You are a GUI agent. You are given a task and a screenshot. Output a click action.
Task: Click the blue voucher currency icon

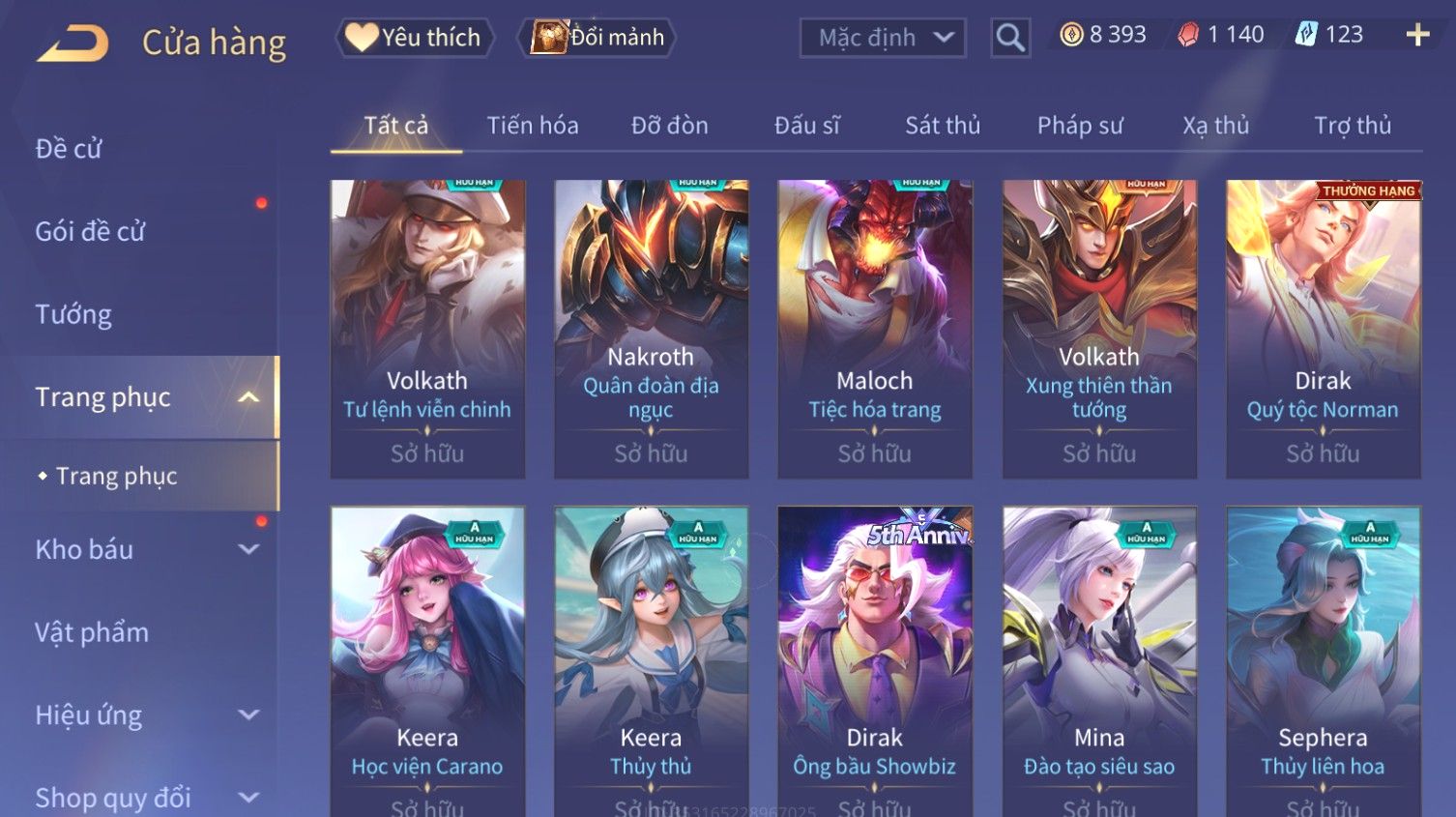[1306, 35]
